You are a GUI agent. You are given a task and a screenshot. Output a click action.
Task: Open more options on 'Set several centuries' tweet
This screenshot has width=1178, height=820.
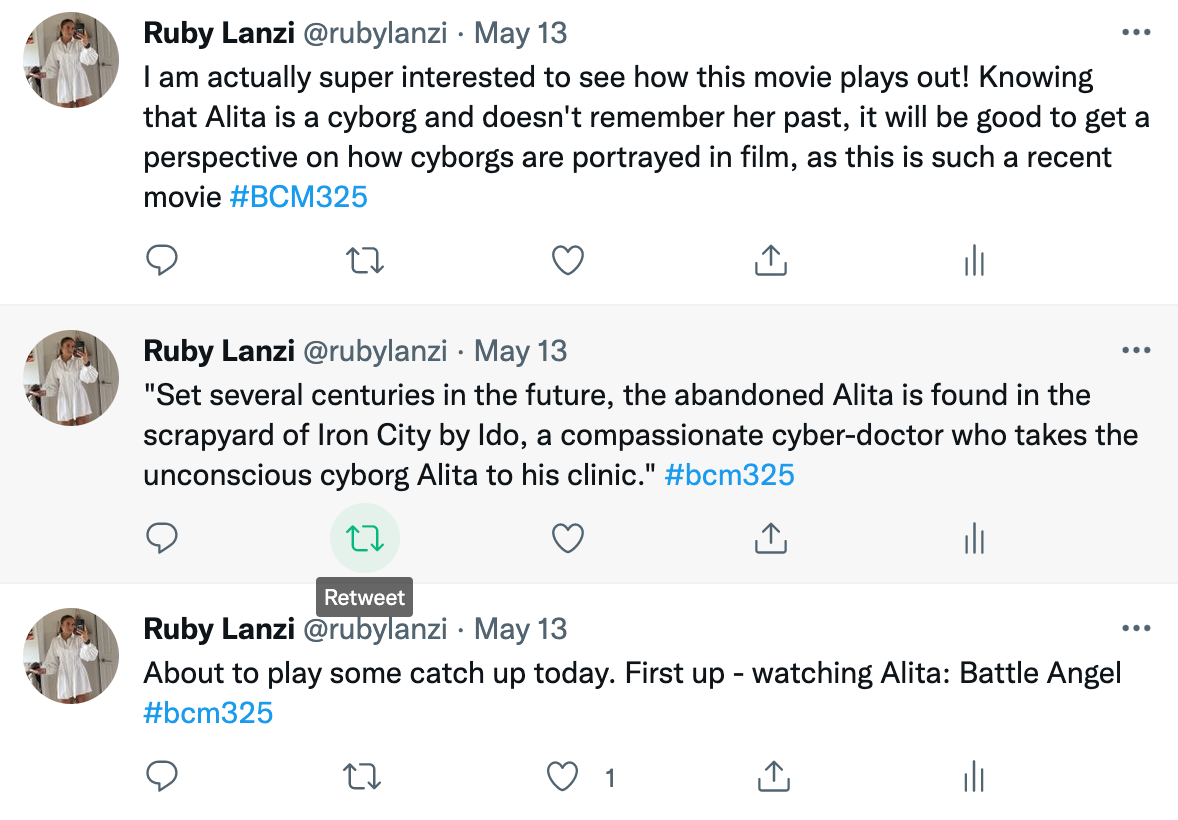(1136, 351)
